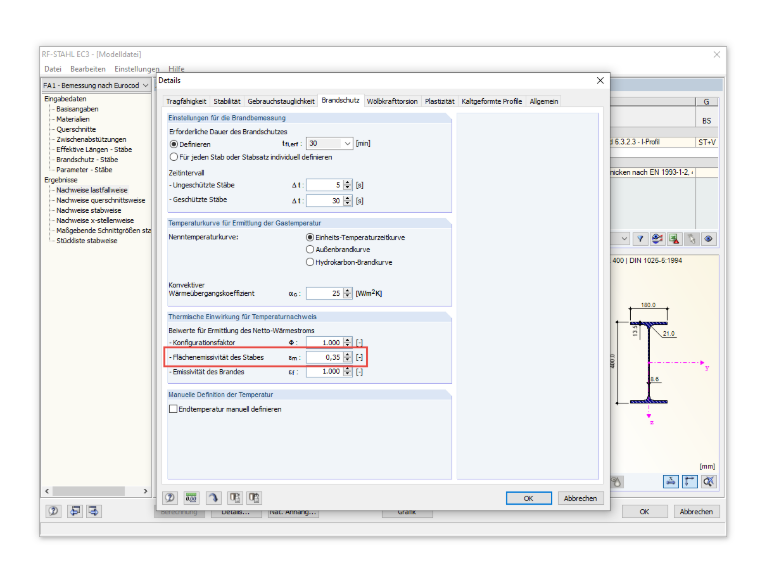Switch to the Plastizität tab
Viewport: 760px width, 570px height.
click(x=439, y=101)
